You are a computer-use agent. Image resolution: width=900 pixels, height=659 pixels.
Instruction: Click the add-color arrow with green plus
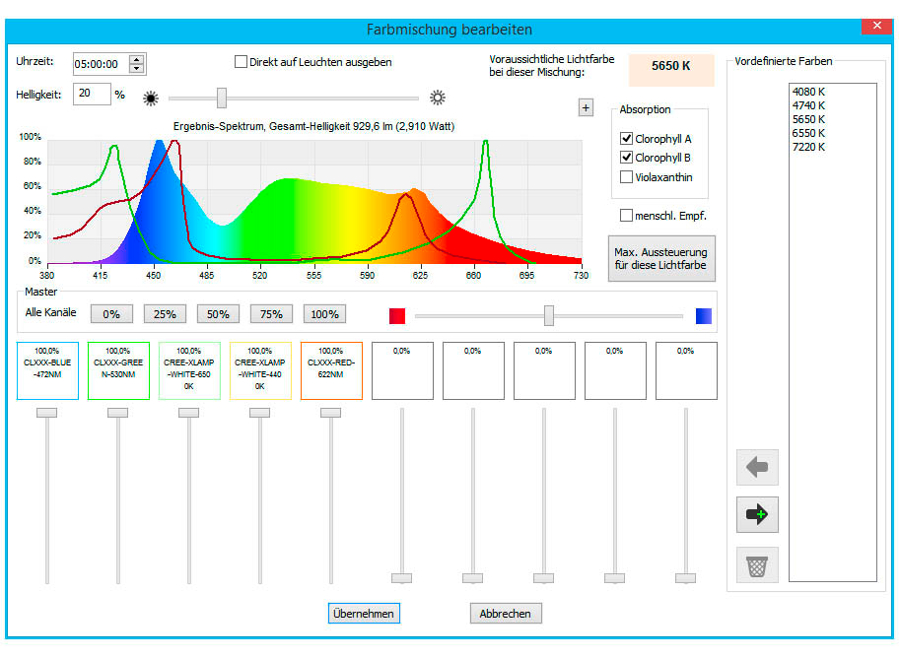pyautogui.click(x=757, y=514)
